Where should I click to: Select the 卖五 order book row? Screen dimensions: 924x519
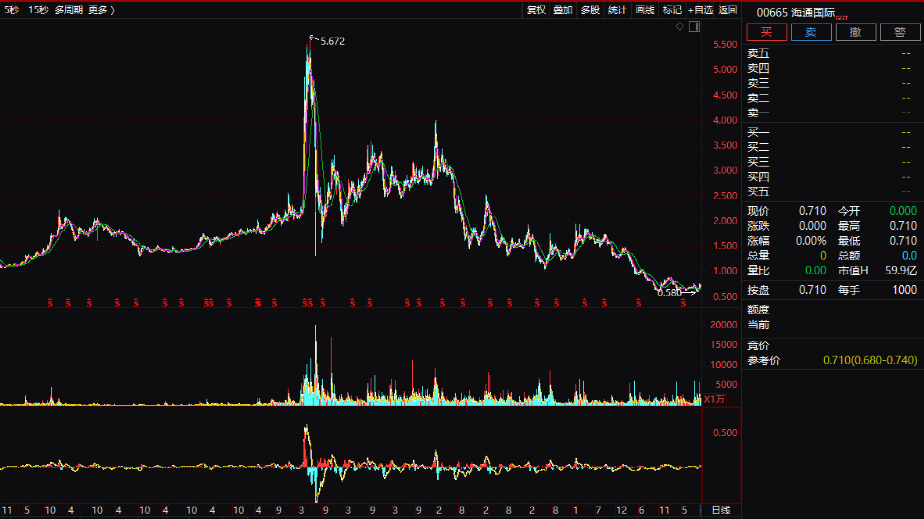click(832, 54)
